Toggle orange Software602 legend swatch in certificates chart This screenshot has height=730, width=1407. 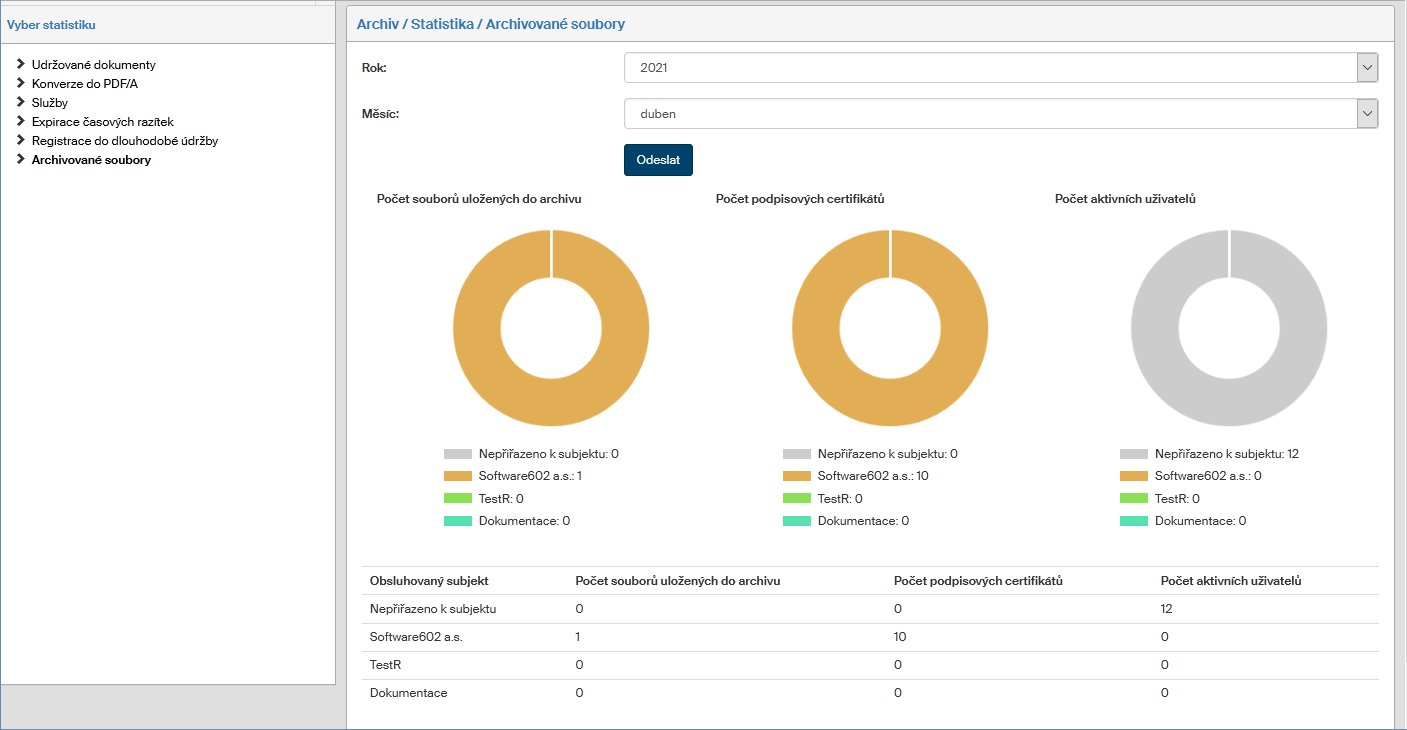point(797,476)
